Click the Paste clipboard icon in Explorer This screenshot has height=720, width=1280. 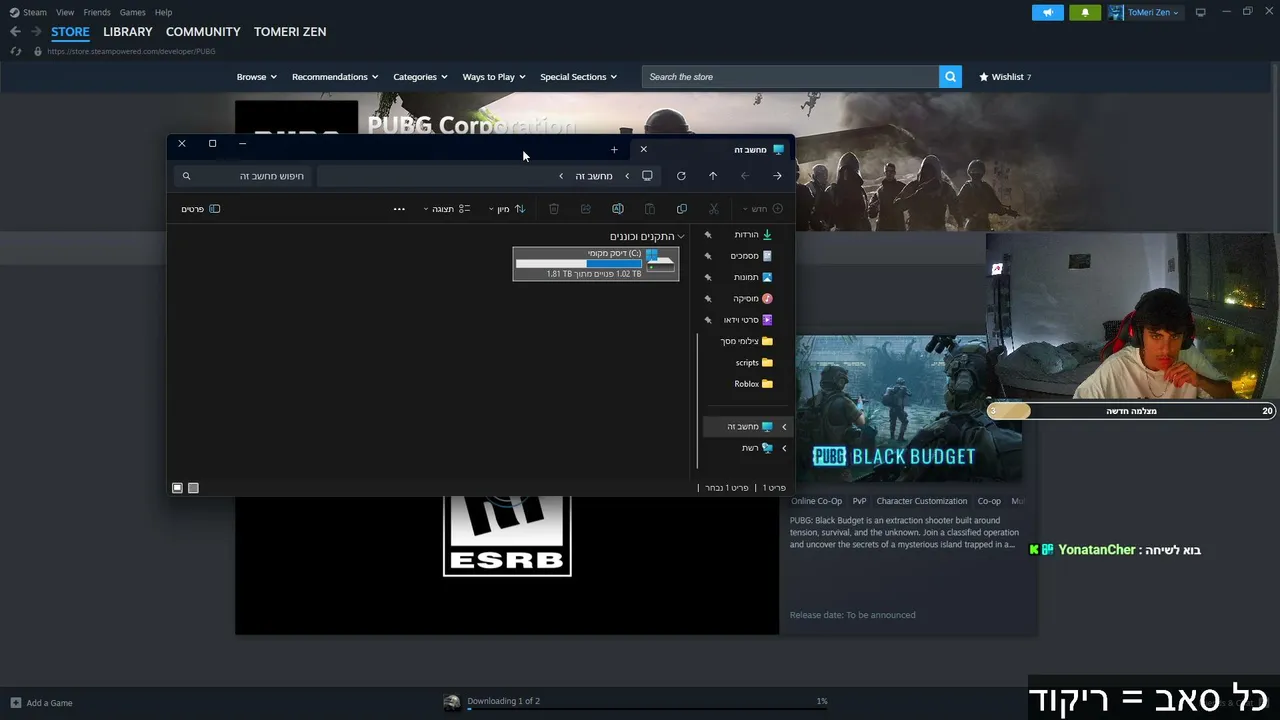click(650, 209)
